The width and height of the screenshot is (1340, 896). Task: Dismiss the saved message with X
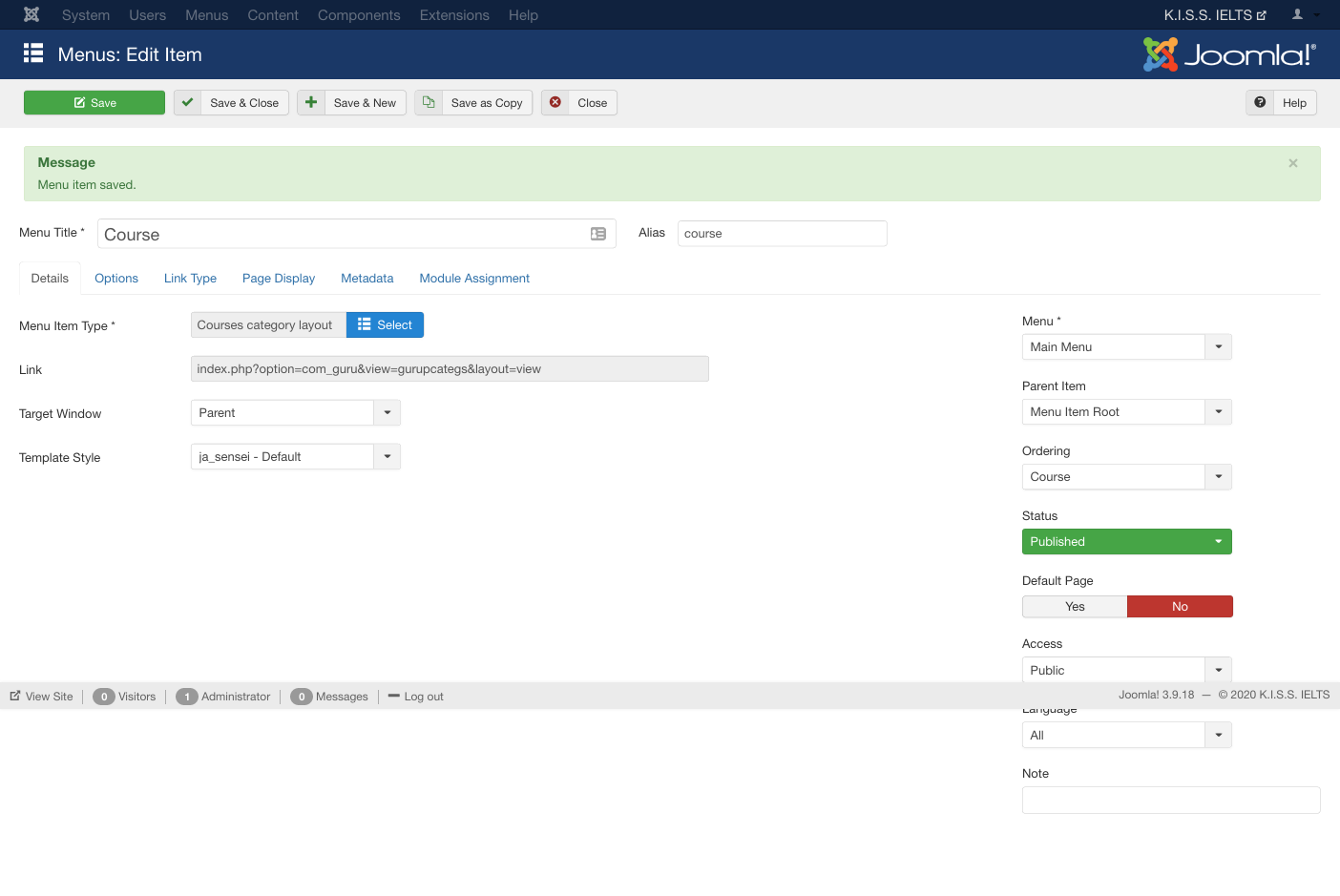pos(1293,163)
